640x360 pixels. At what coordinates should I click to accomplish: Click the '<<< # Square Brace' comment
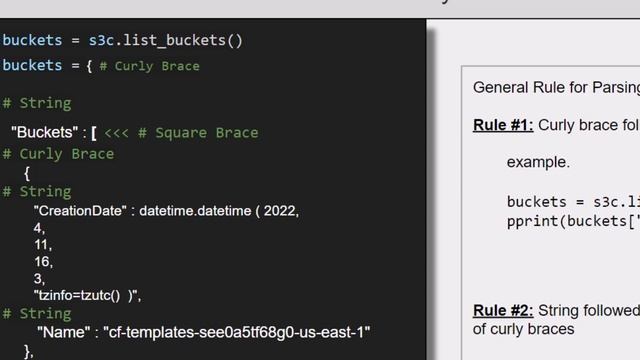click(x=181, y=133)
